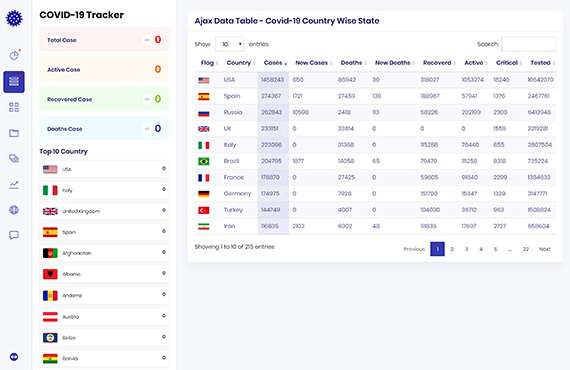
Task: Sort table by New Deaths column
Action: 394,63
